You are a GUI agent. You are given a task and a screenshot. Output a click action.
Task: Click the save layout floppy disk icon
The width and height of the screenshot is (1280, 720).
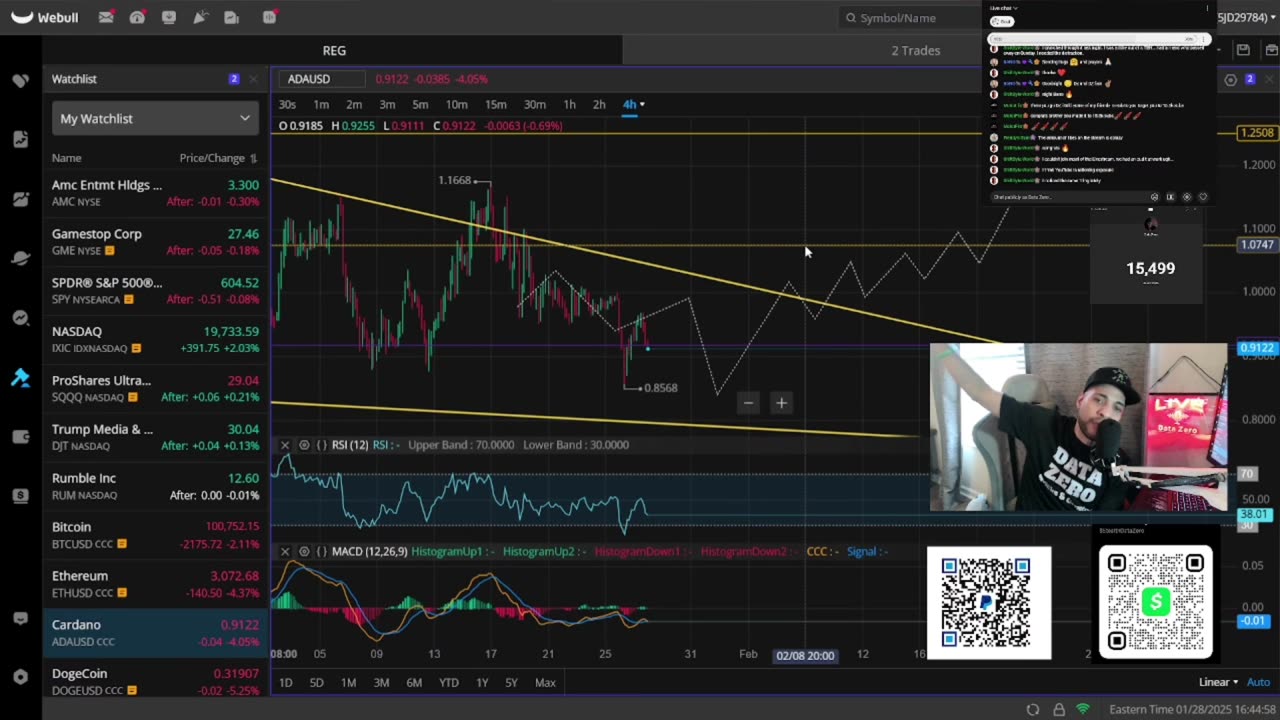tap(1243, 50)
